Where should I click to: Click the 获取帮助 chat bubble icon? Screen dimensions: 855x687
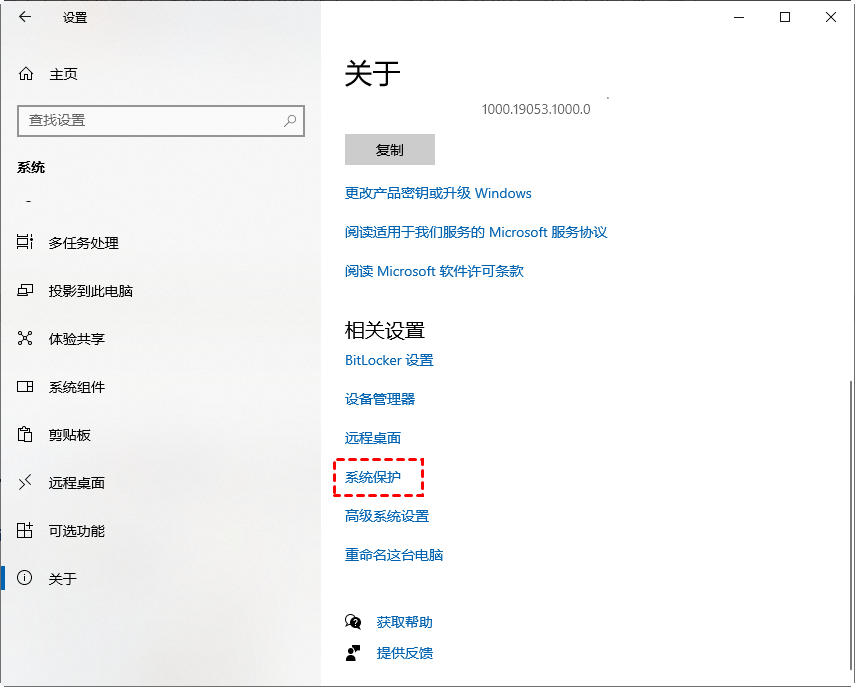tap(353, 622)
